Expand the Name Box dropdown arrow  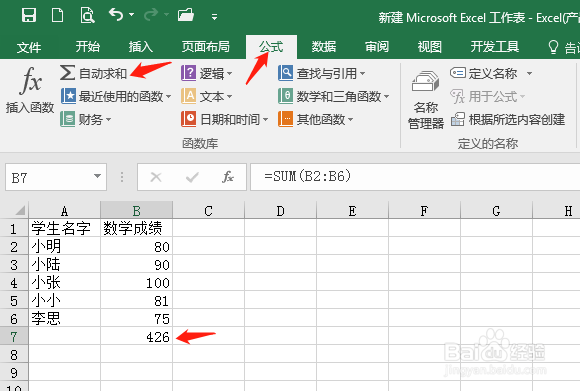98,176
